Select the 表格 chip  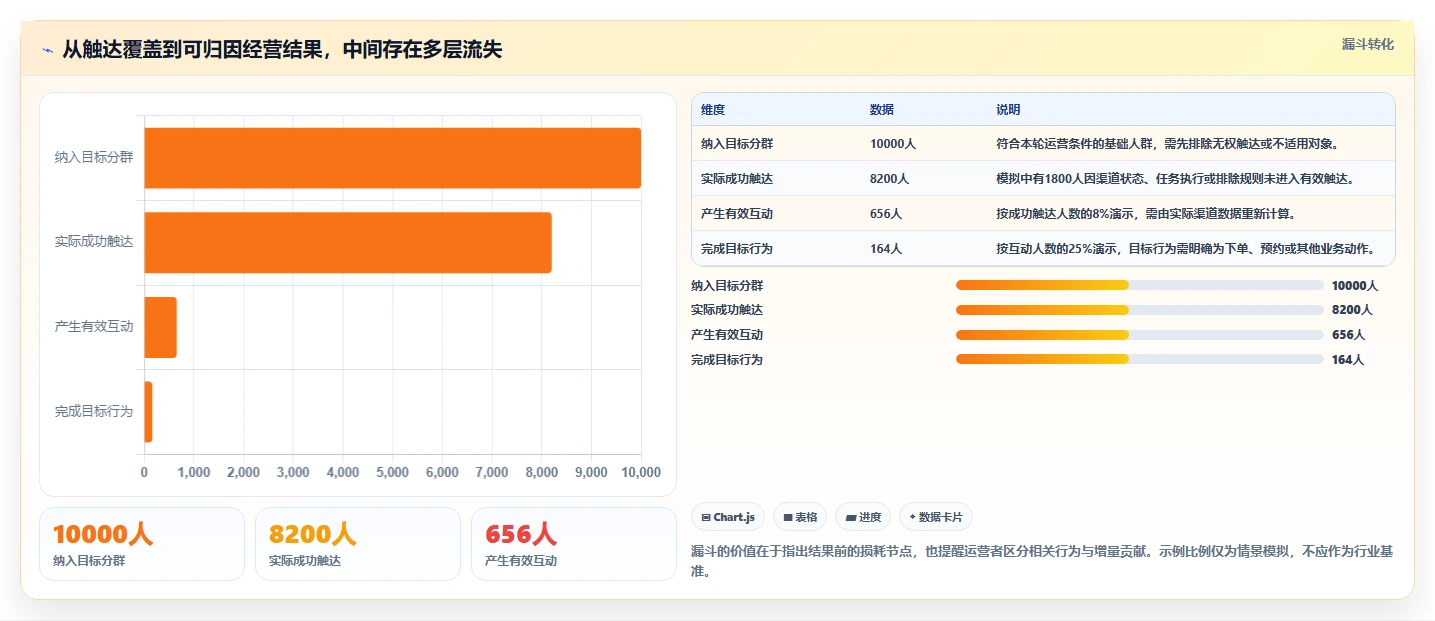[800, 517]
